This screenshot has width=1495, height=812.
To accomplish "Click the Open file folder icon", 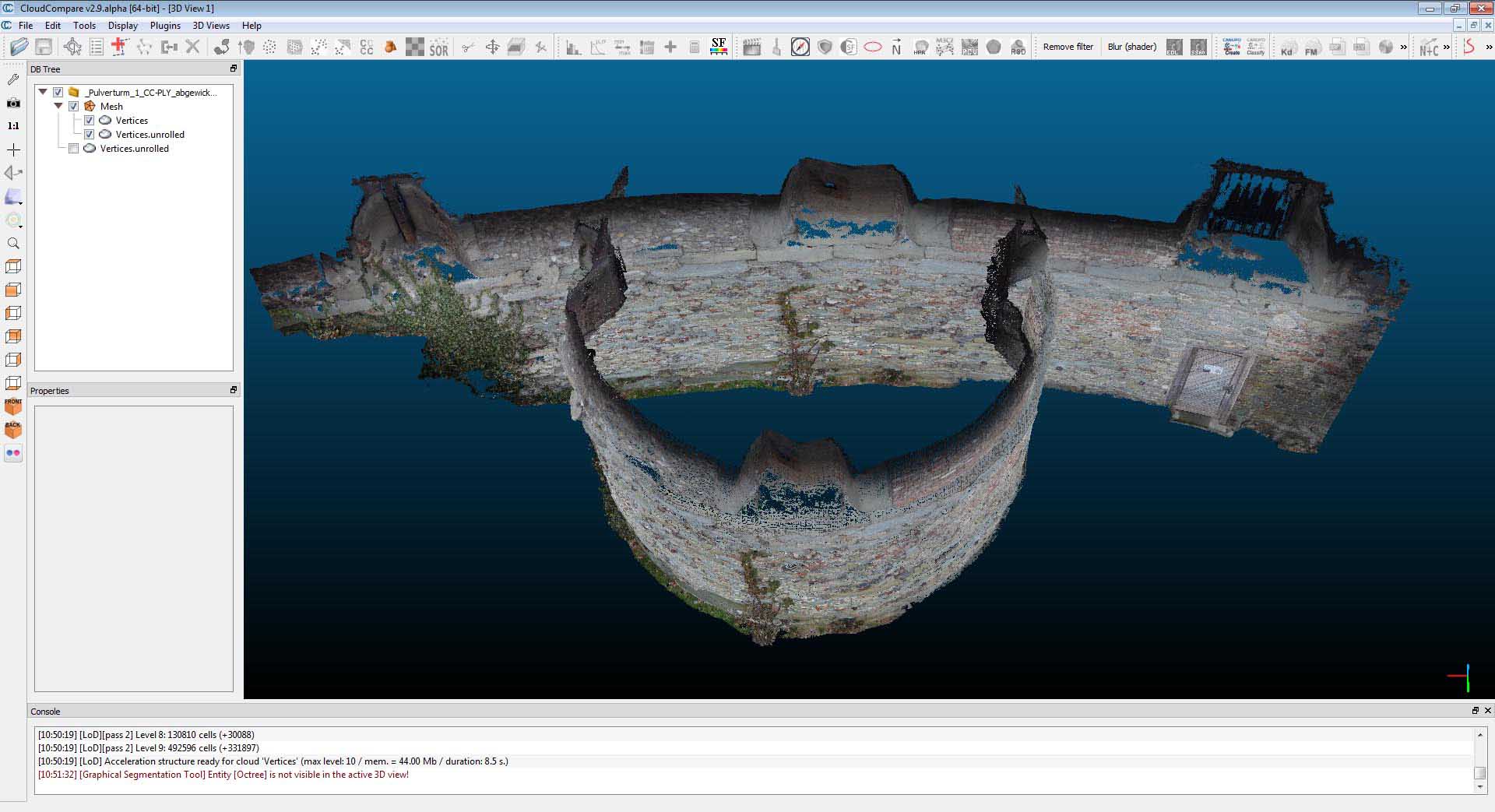I will (19, 47).
